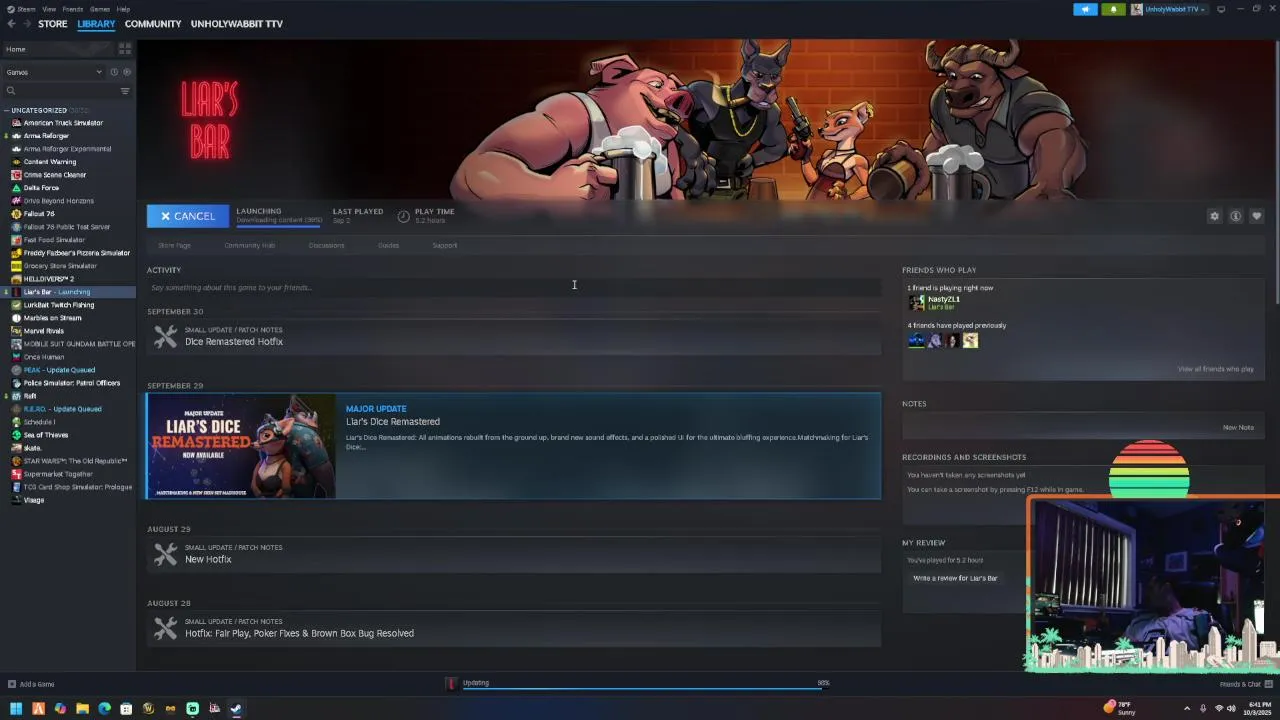Switch to the Community tab

(x=153, y=24)
